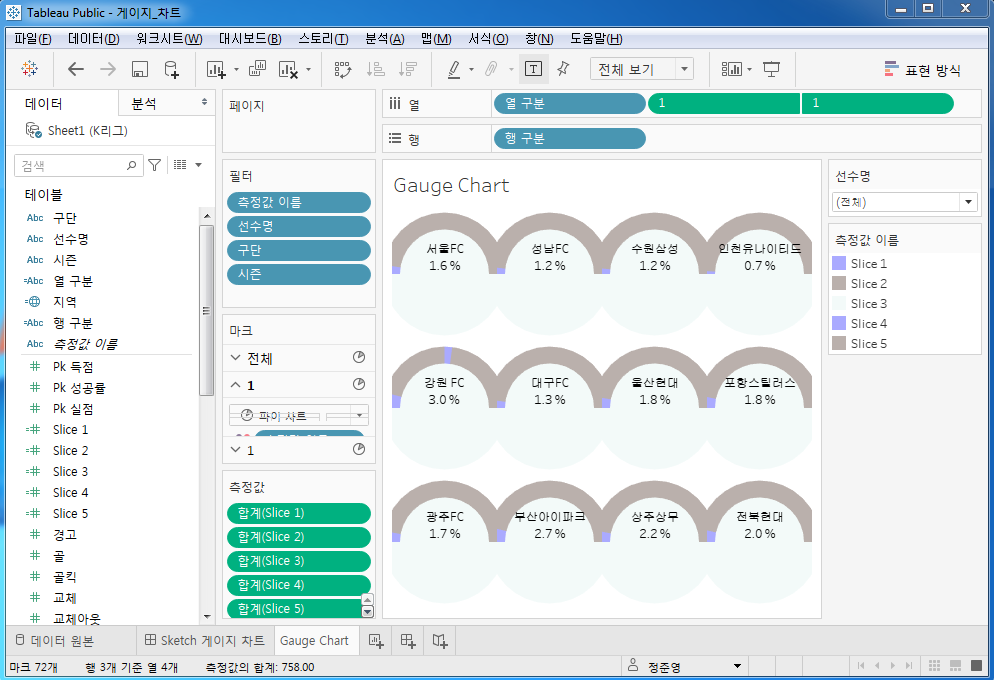The image size is (994, 680).
Task: Collapse the expanded marks card 1
Action: click(235, 385)
